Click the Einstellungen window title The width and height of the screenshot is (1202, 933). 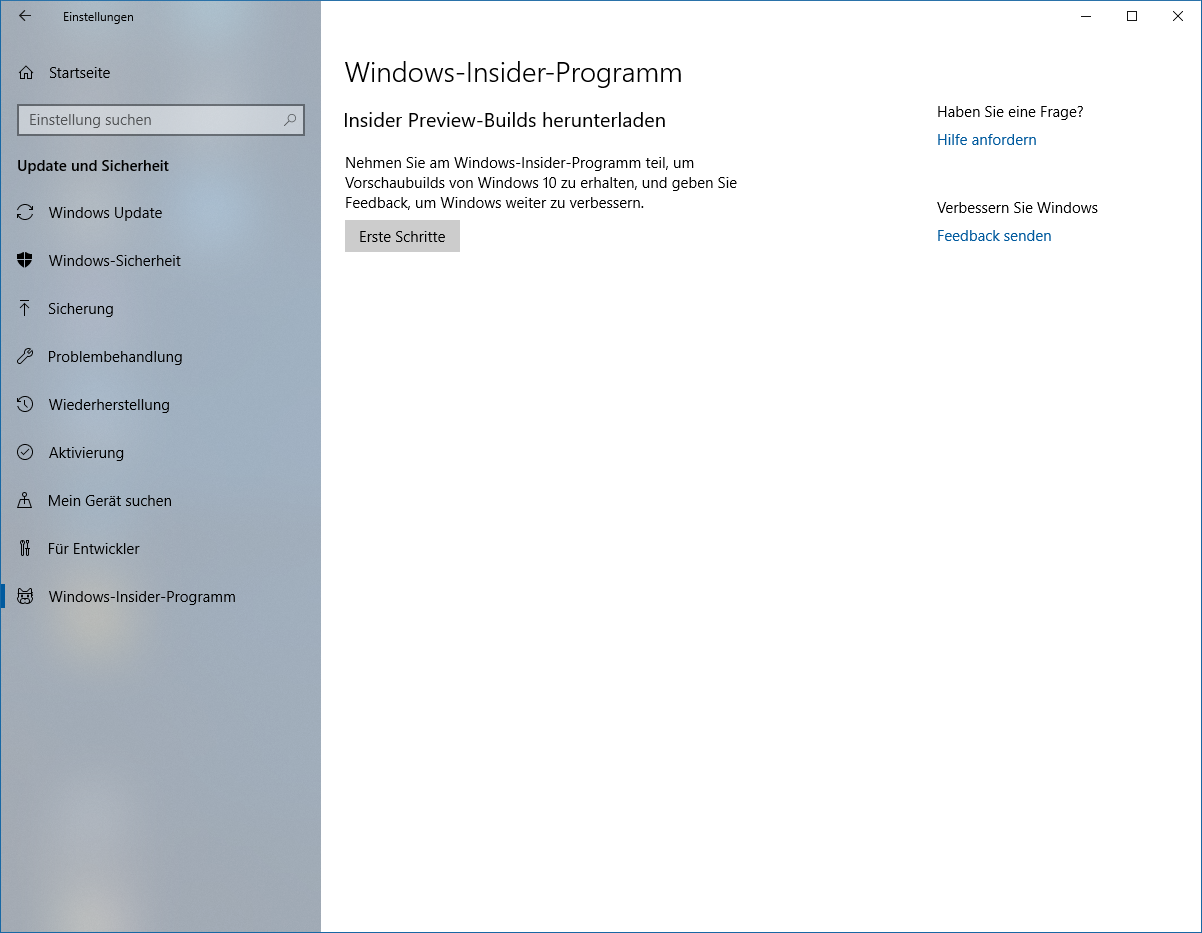point(98,17)
